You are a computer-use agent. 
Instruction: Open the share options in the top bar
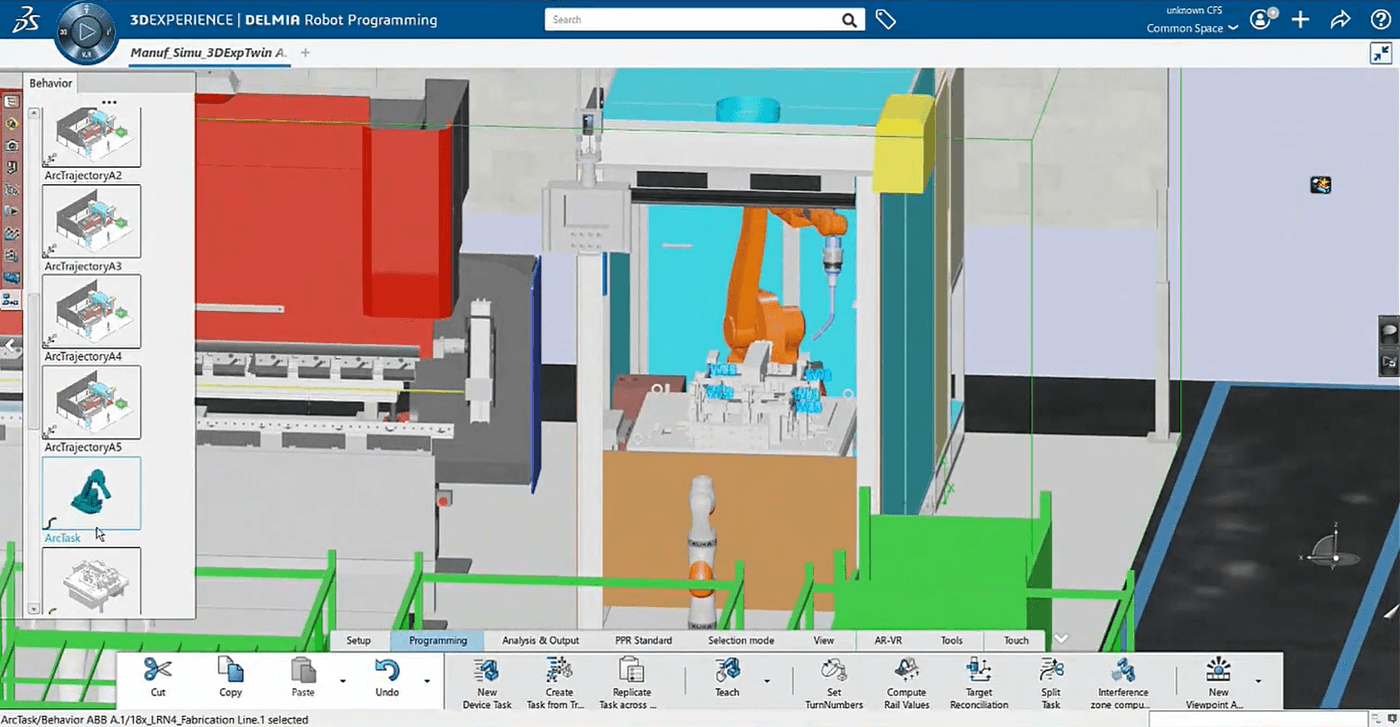1340,19
